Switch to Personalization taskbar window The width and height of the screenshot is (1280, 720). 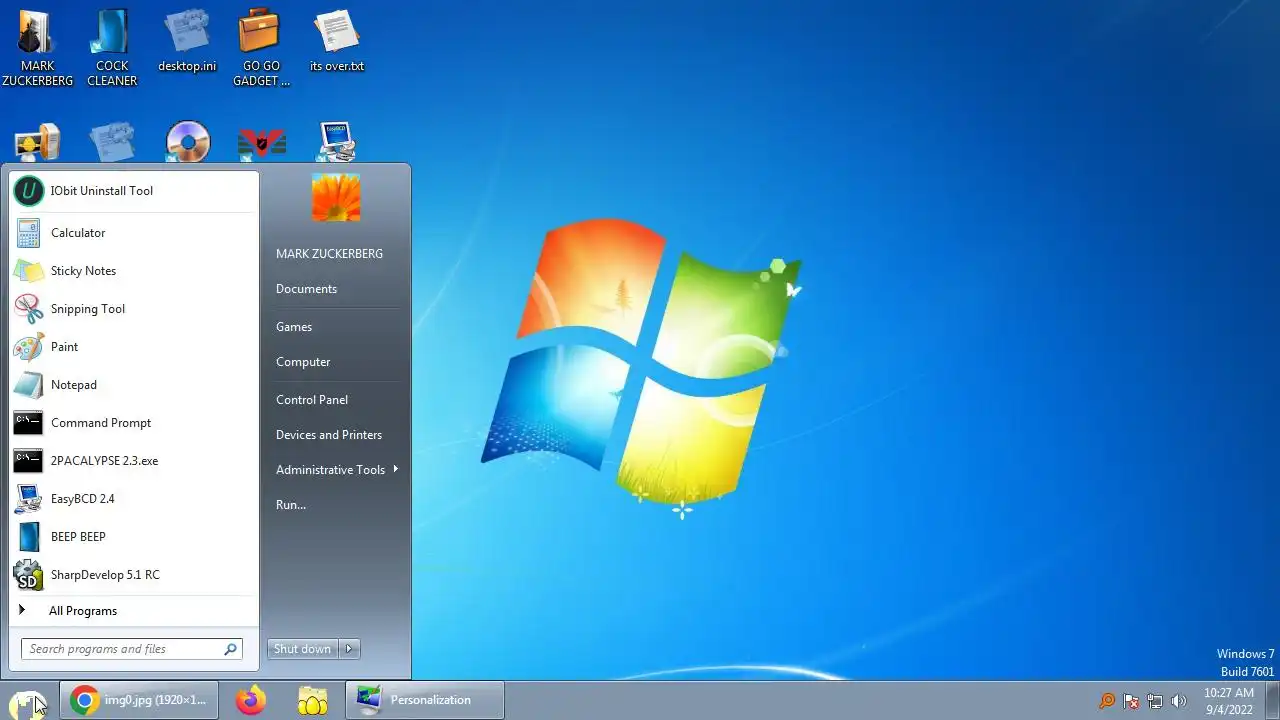(425, 700)
